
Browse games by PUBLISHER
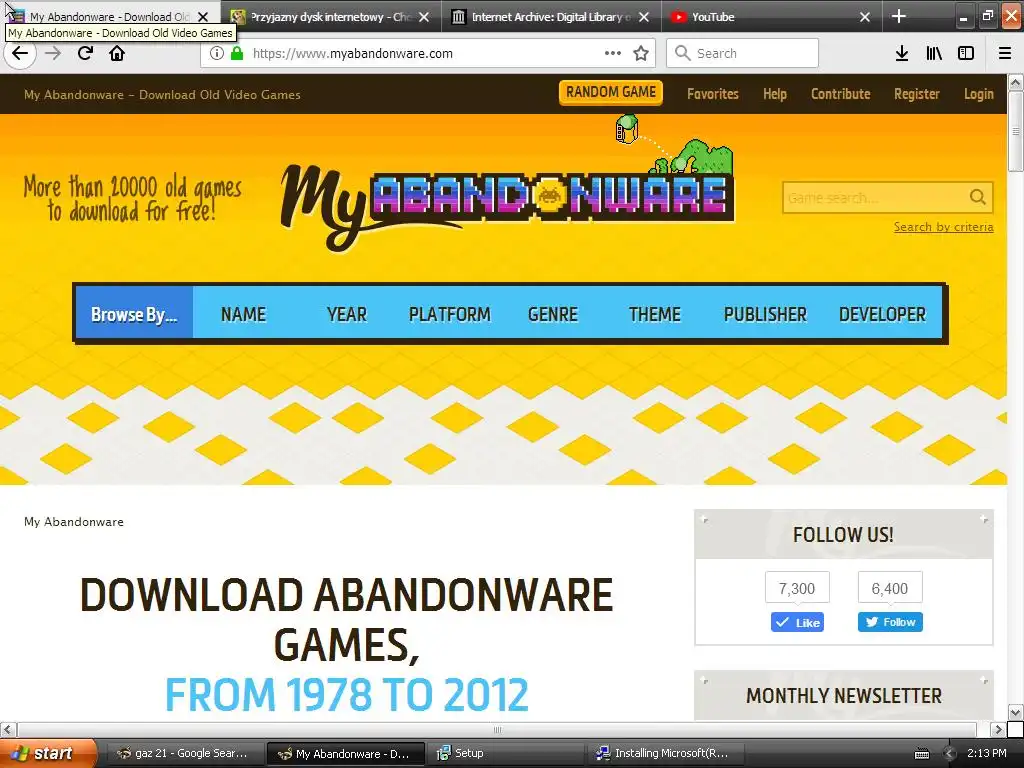[765, 314]
